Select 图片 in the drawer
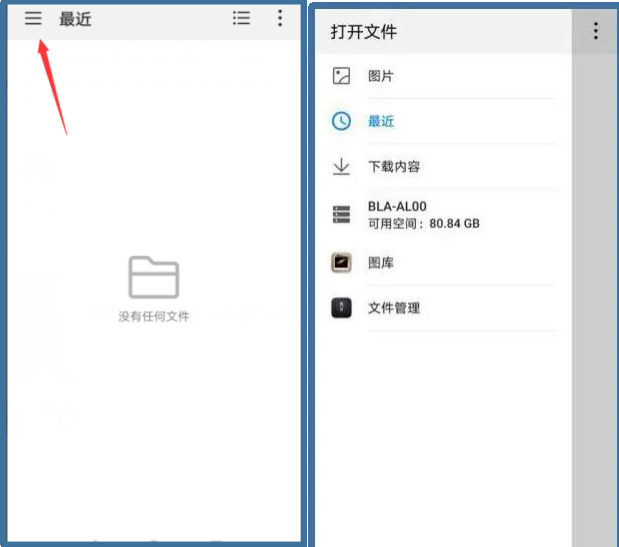 click(442, 76)
